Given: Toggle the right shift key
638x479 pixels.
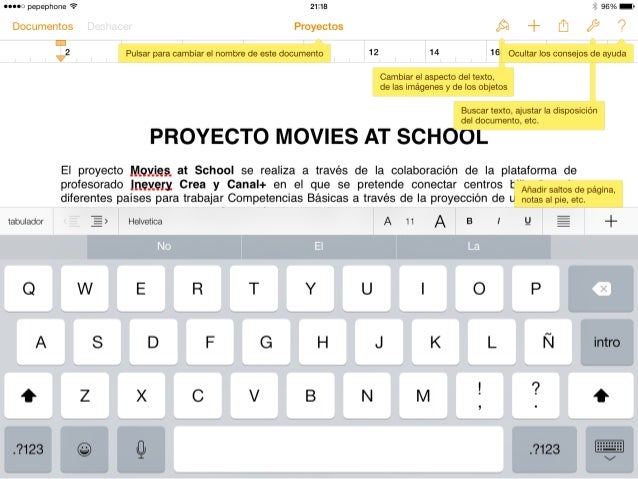Looking at the screenshot, I should click(601, 396).
